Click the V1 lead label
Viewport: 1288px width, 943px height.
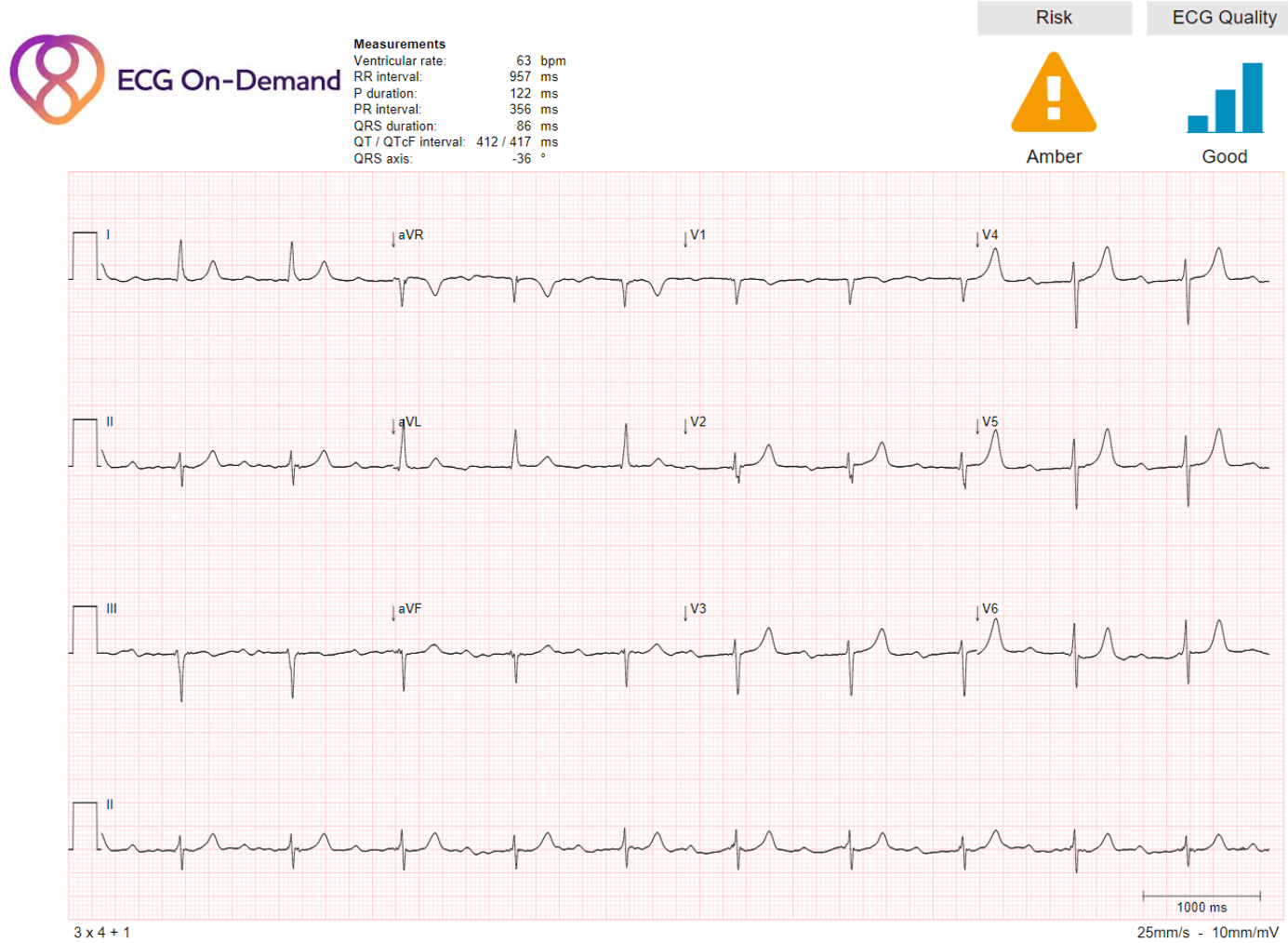pyautogui.click(x=697, y=235)
